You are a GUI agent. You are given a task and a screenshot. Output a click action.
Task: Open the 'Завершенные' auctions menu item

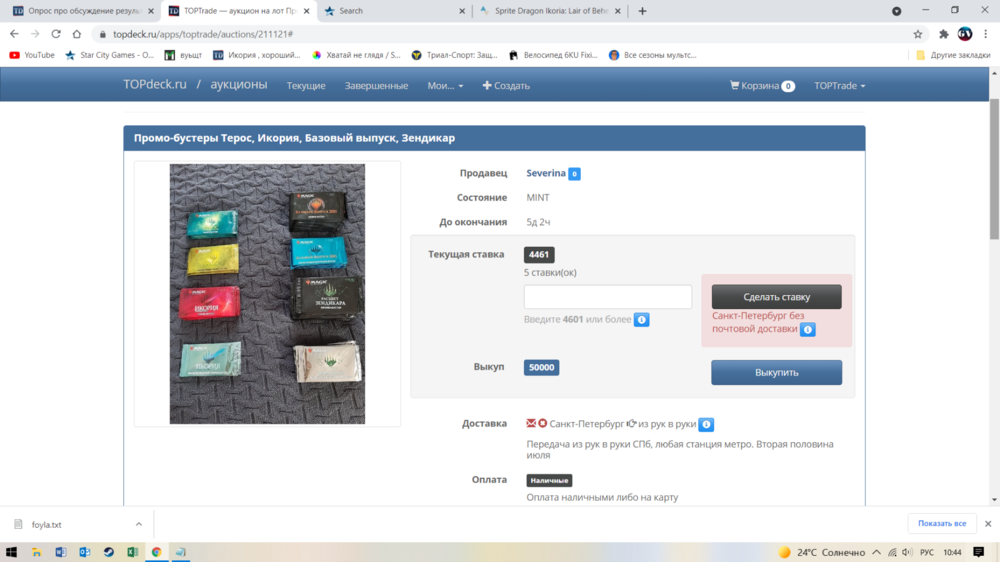tap(376, 86)
